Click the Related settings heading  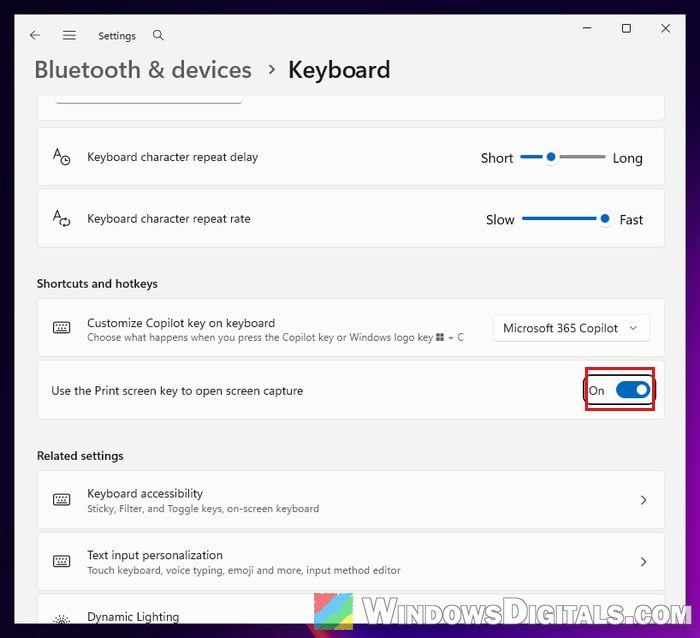pyautogui.click(x=80, y=456)
